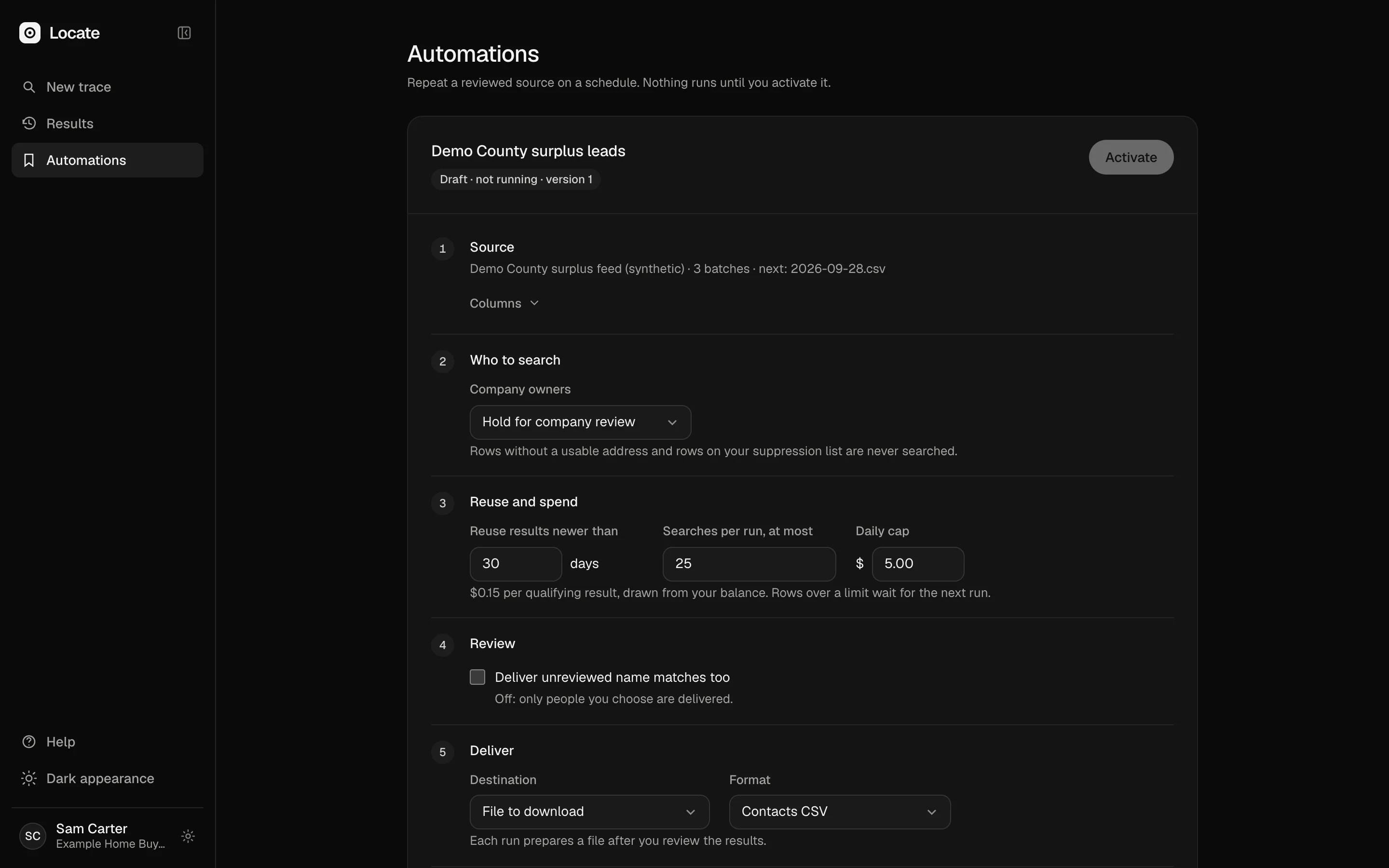This screenshot has height=868, width=1389.
Task: Click the Searches per run field
Action: pos(749,564)
